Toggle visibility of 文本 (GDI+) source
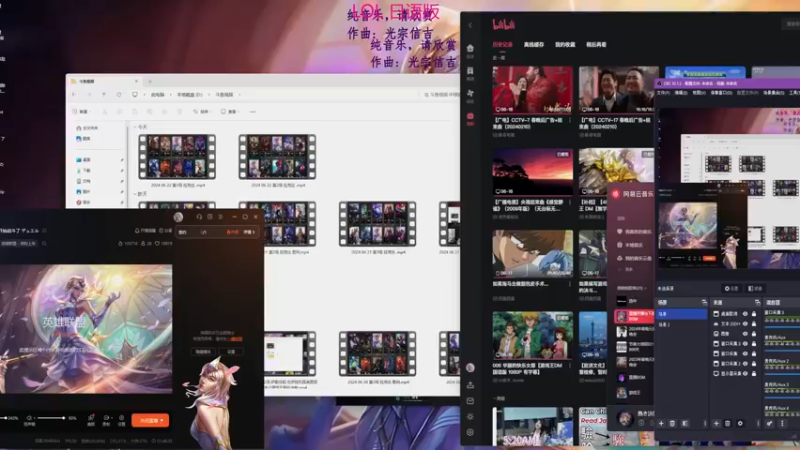Screen dimensions: 800x450 click(x=745, y=323)
